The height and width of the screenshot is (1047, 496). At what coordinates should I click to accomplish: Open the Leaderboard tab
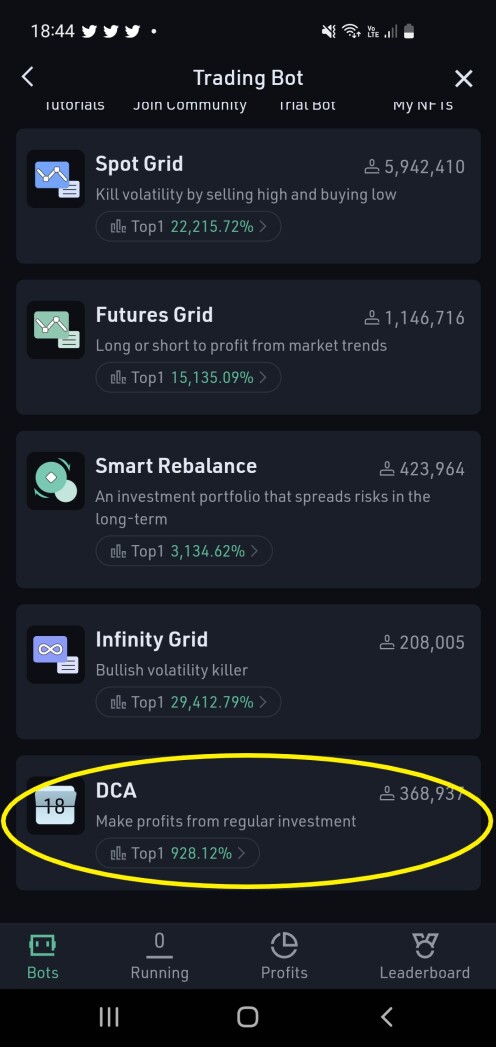[425, 956]
